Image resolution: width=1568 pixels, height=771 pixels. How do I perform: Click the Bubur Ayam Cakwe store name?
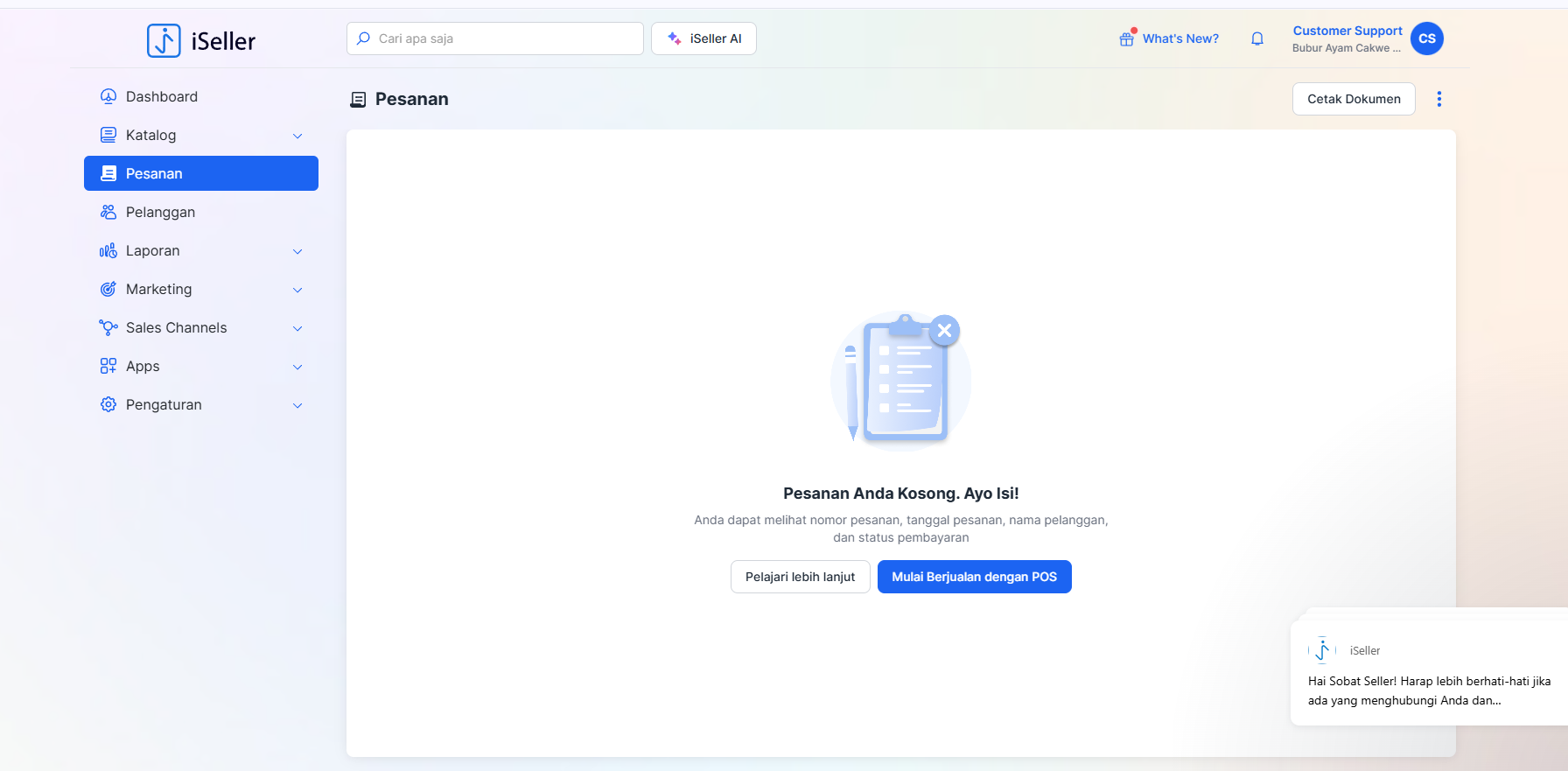1347,48
